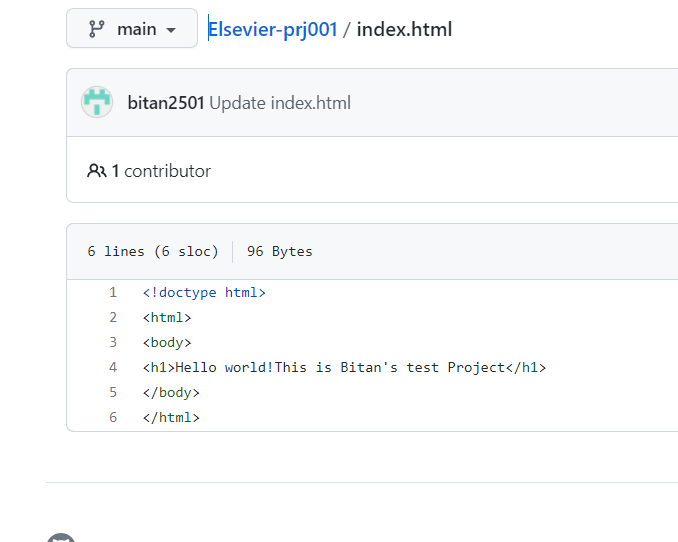
Task: Open the Elsevier-prj001 repository link
Action: (x=272, y=29)
